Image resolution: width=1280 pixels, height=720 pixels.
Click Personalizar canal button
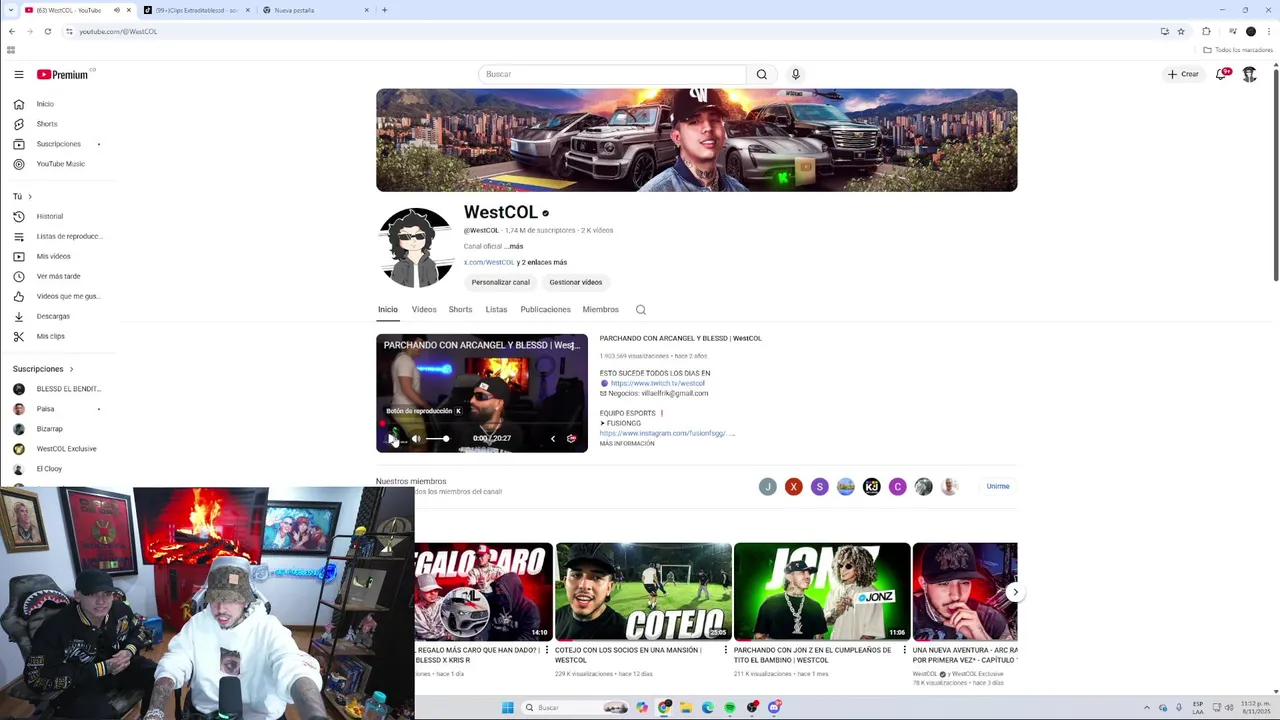(x=501, y=282)
